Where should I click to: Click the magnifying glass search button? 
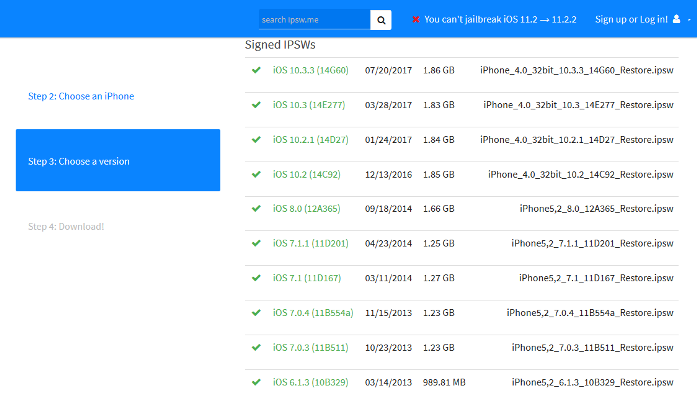click(381, 20)
